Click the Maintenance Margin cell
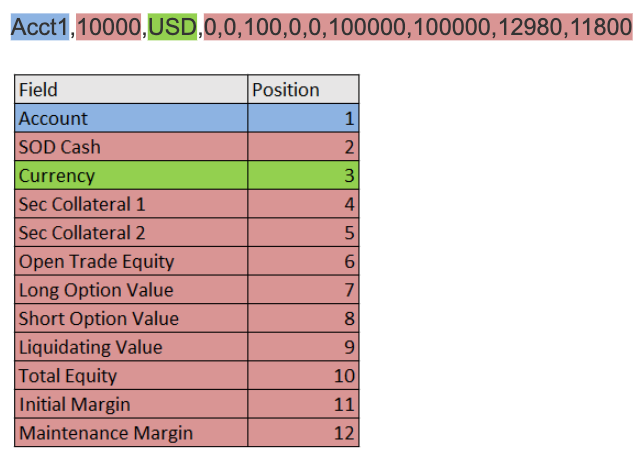This screenshot has height=462, width=640. click(131, 432)
